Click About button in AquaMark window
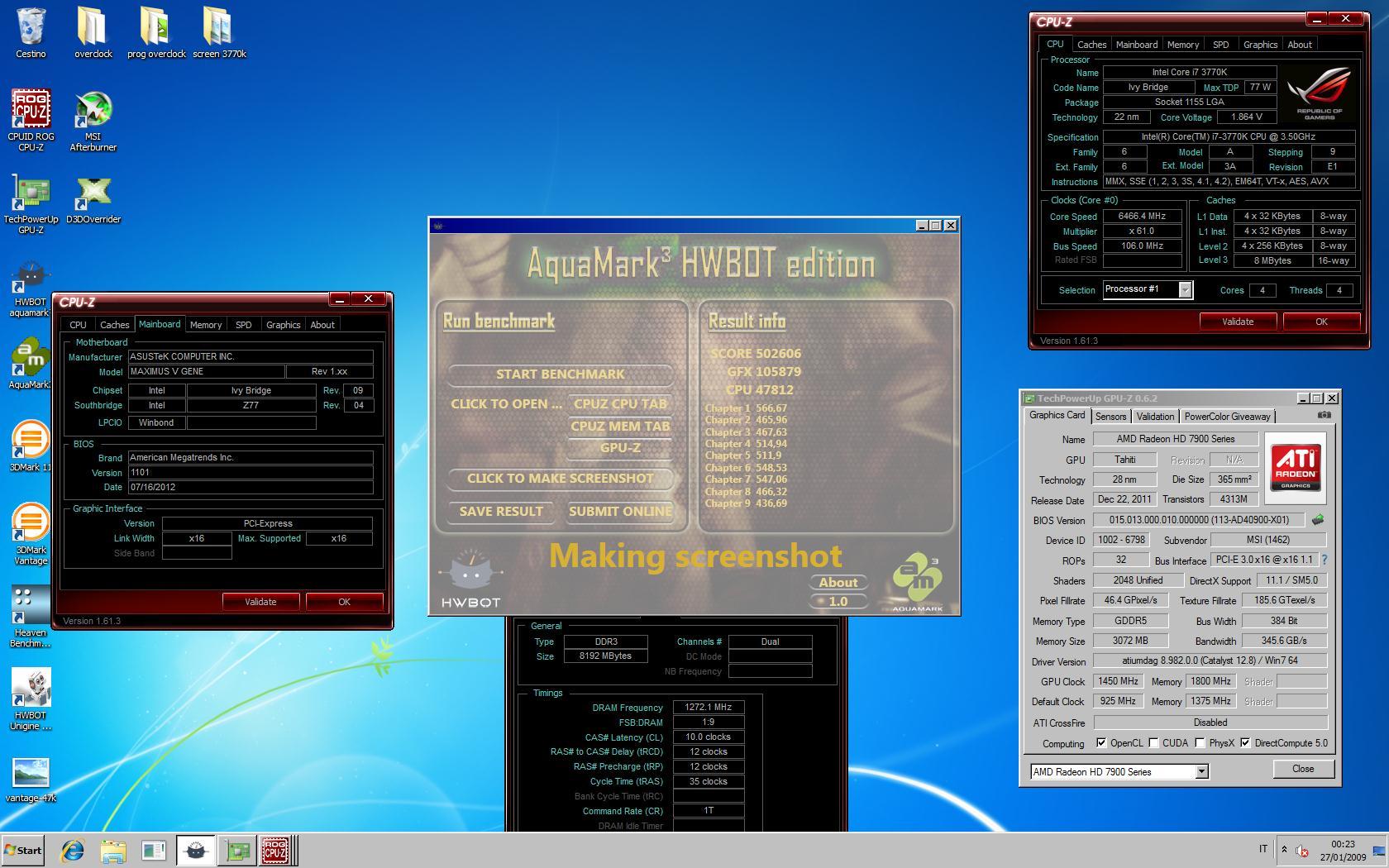 pos(838,583)
